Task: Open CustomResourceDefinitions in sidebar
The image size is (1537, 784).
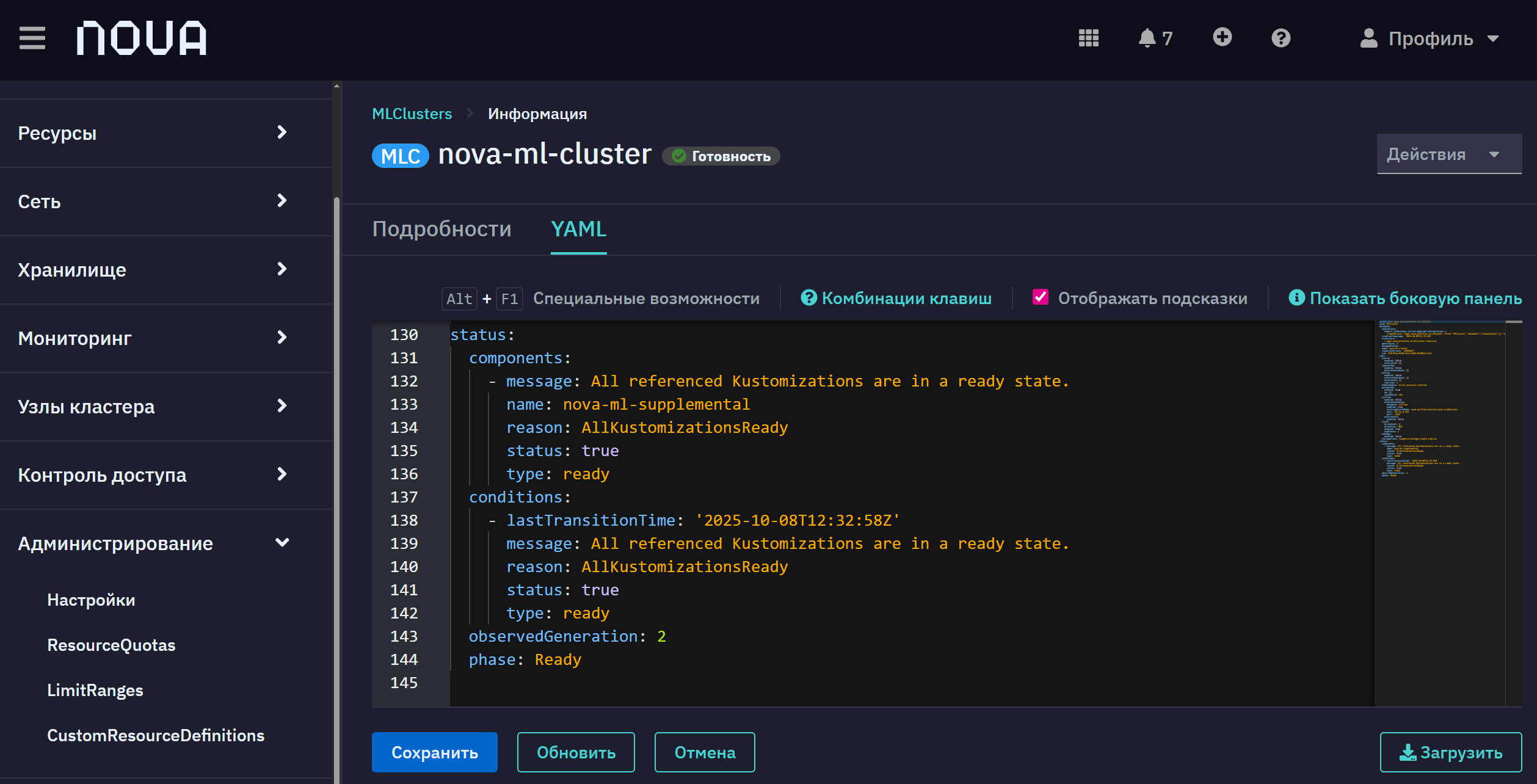Action: coord(156,735)
